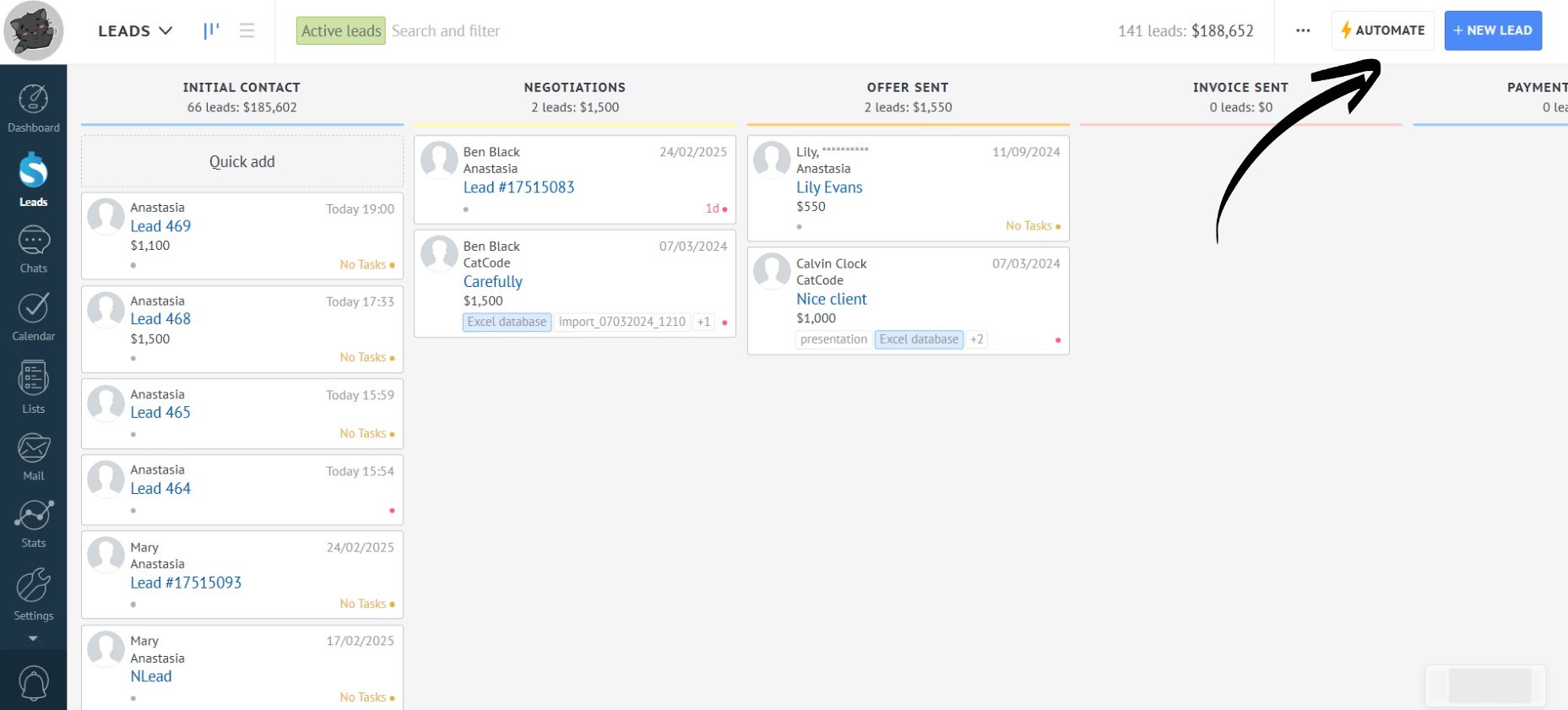This screenshot has height=710, width=1568.
Task: Click the AUTOMATE button
Action: click(1382, 31)
